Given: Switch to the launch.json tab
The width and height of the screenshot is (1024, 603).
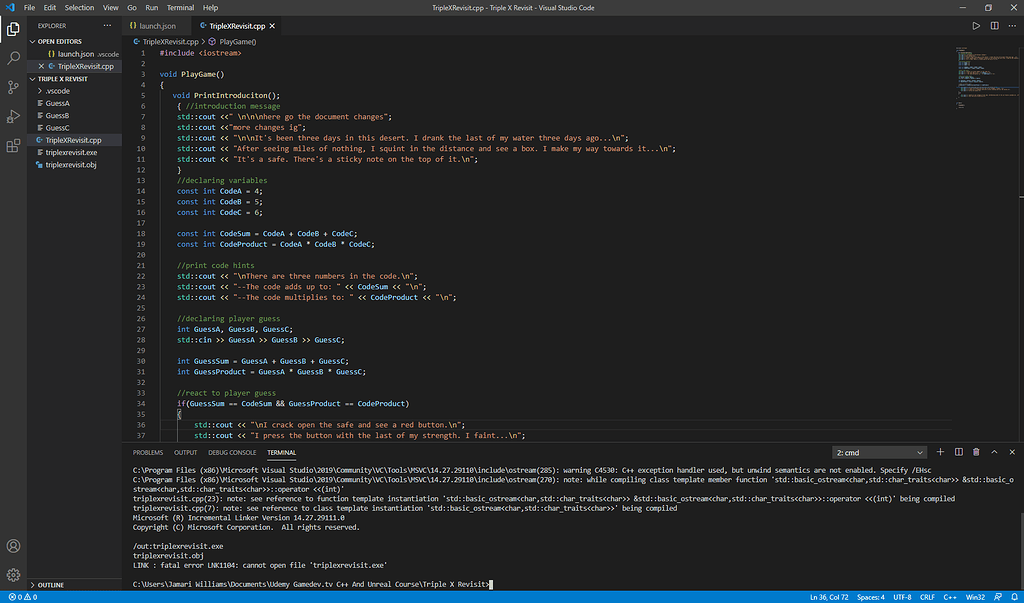Looking at the screenshot, I should coord(152,26).
